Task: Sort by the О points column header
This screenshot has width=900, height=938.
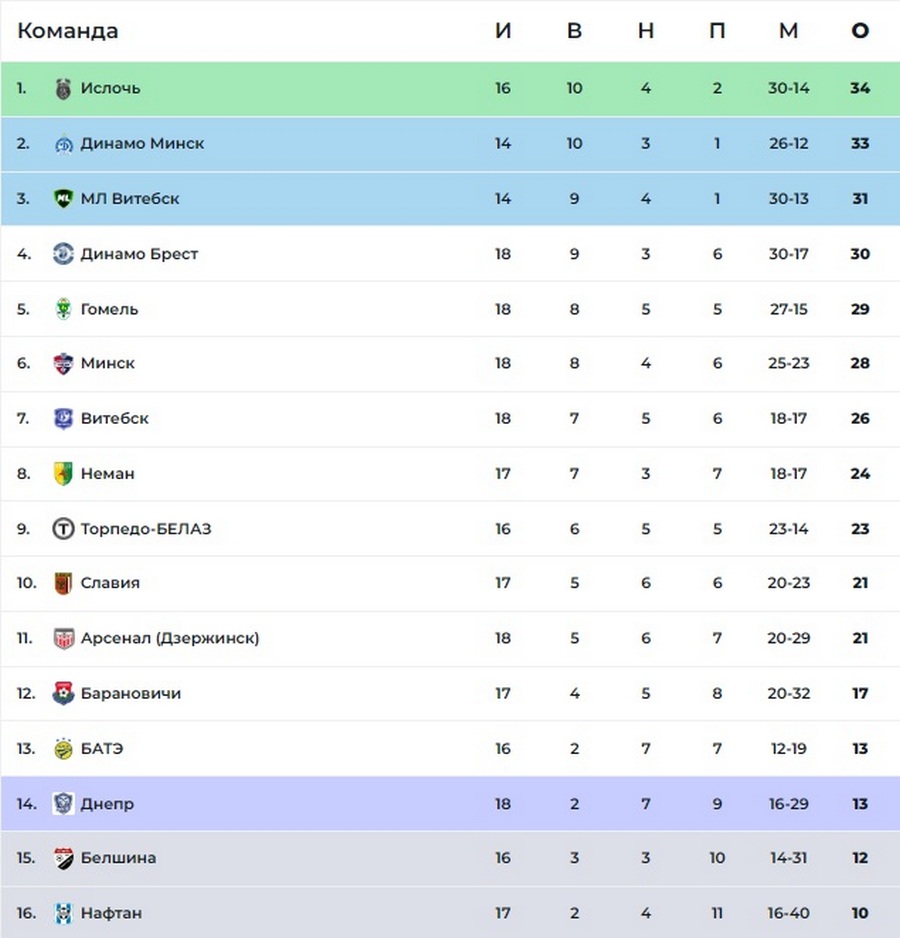Action: click(860, 31)
